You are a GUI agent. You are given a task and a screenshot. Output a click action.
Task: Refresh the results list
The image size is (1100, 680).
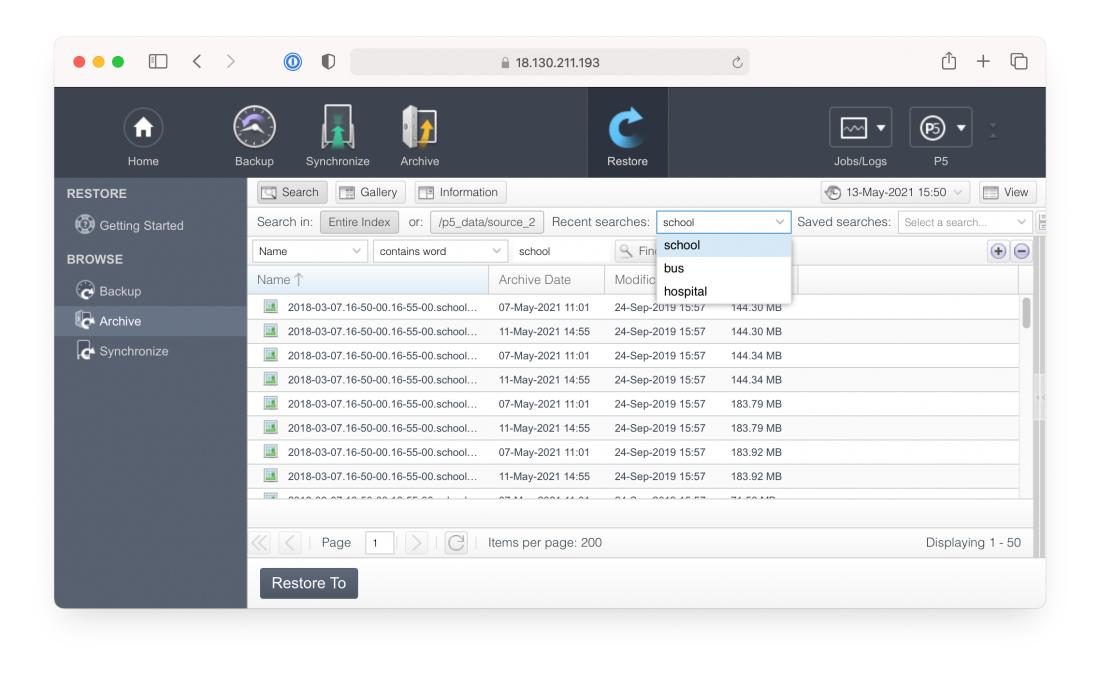pos(456,542)
